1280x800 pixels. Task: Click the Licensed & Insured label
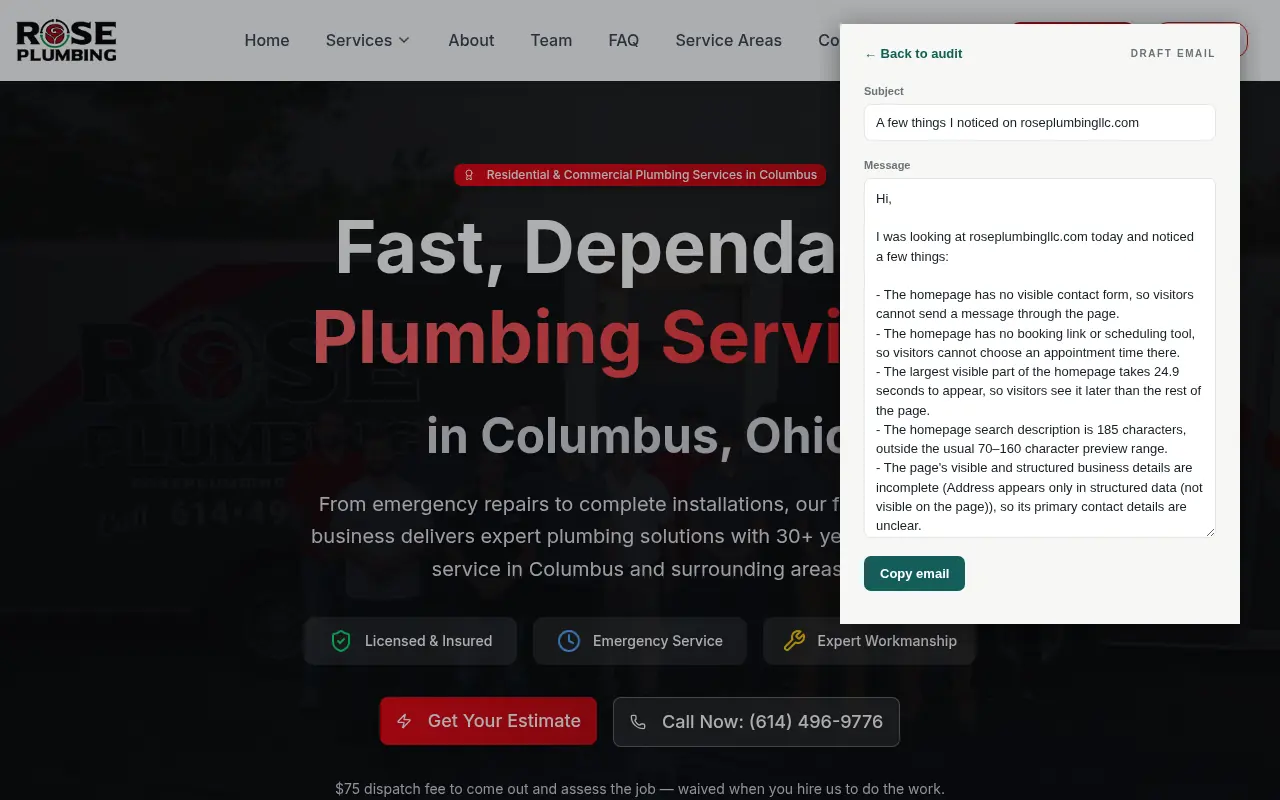(x=428, y=641)
